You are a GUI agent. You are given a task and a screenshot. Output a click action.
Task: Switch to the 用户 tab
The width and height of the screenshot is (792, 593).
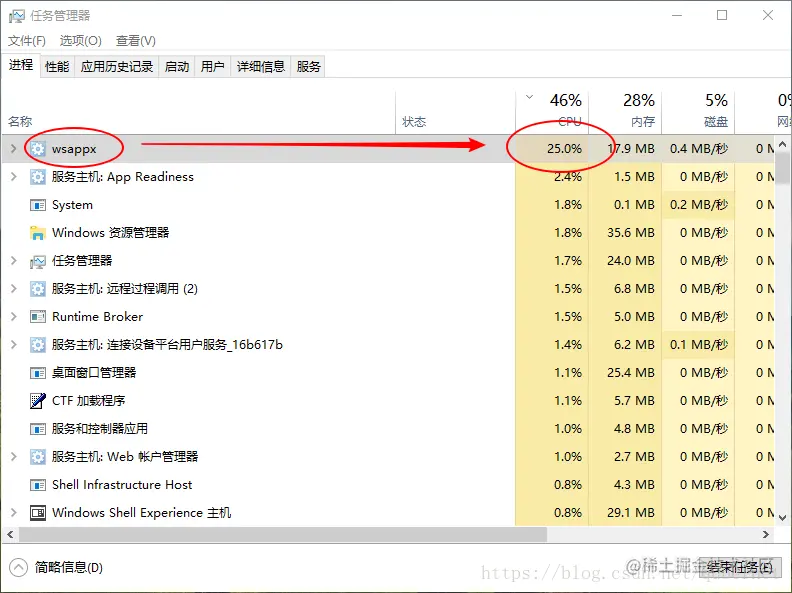[x=212, y=67]
